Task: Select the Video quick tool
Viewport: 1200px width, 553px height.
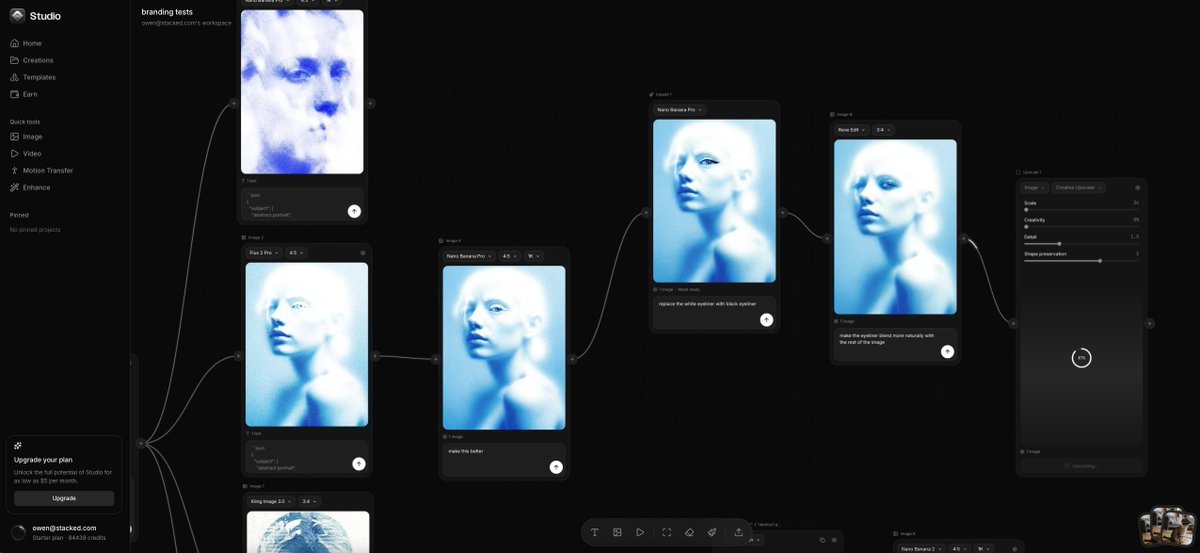Action: point(25,153)
